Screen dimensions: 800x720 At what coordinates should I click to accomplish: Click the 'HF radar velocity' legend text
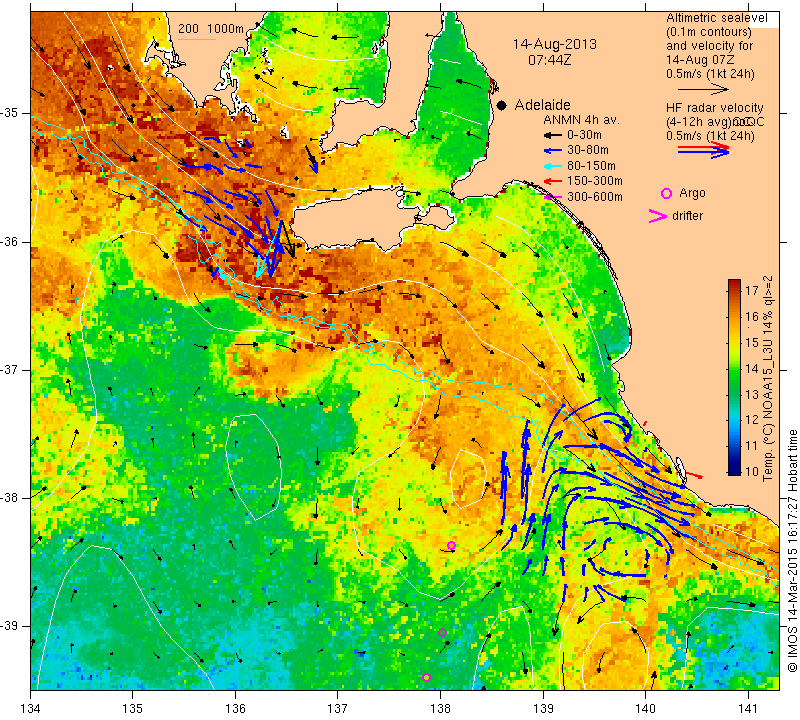[715, 108]
